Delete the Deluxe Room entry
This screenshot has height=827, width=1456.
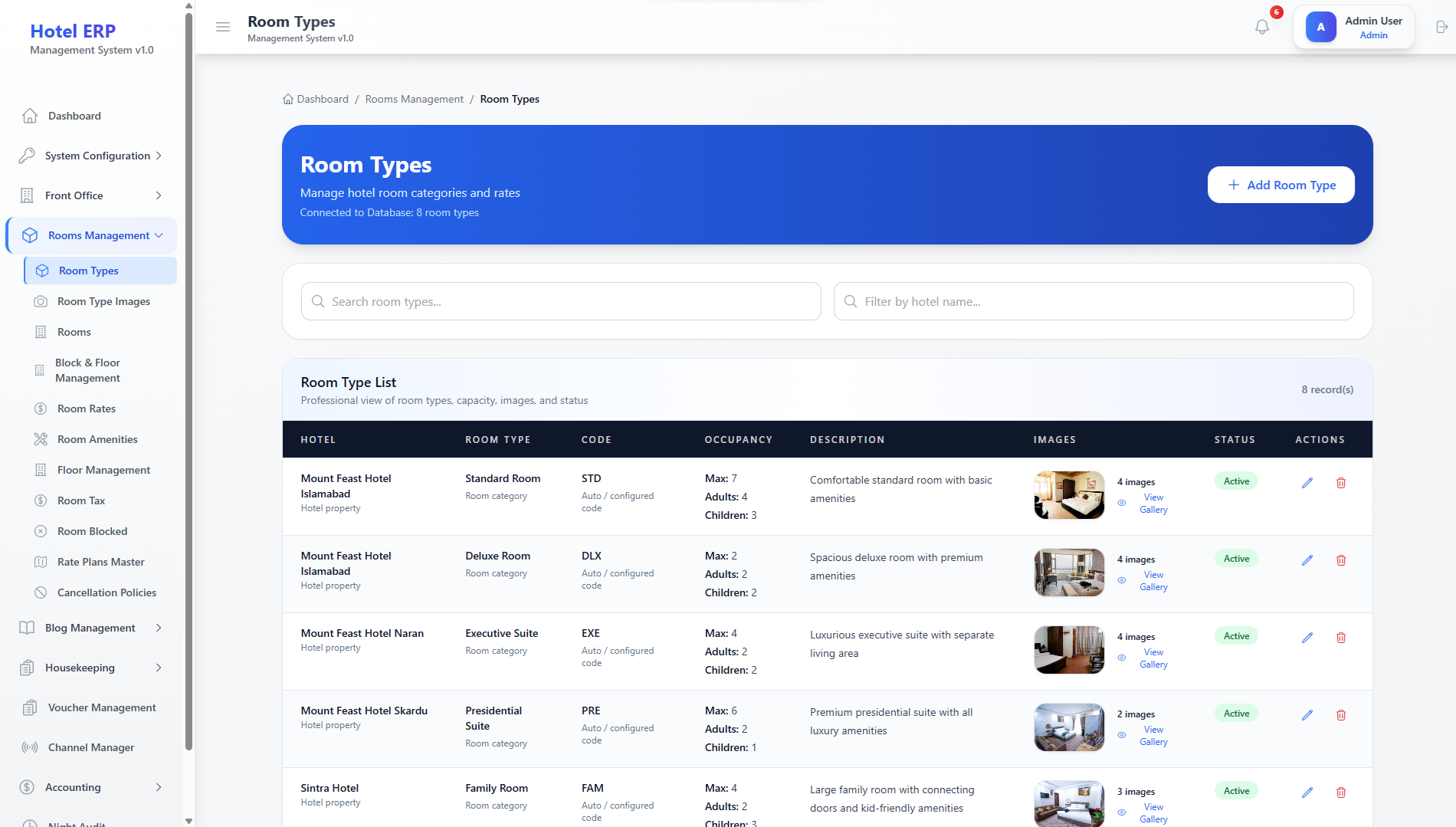pyautogui.click(x=1341, y=560)
